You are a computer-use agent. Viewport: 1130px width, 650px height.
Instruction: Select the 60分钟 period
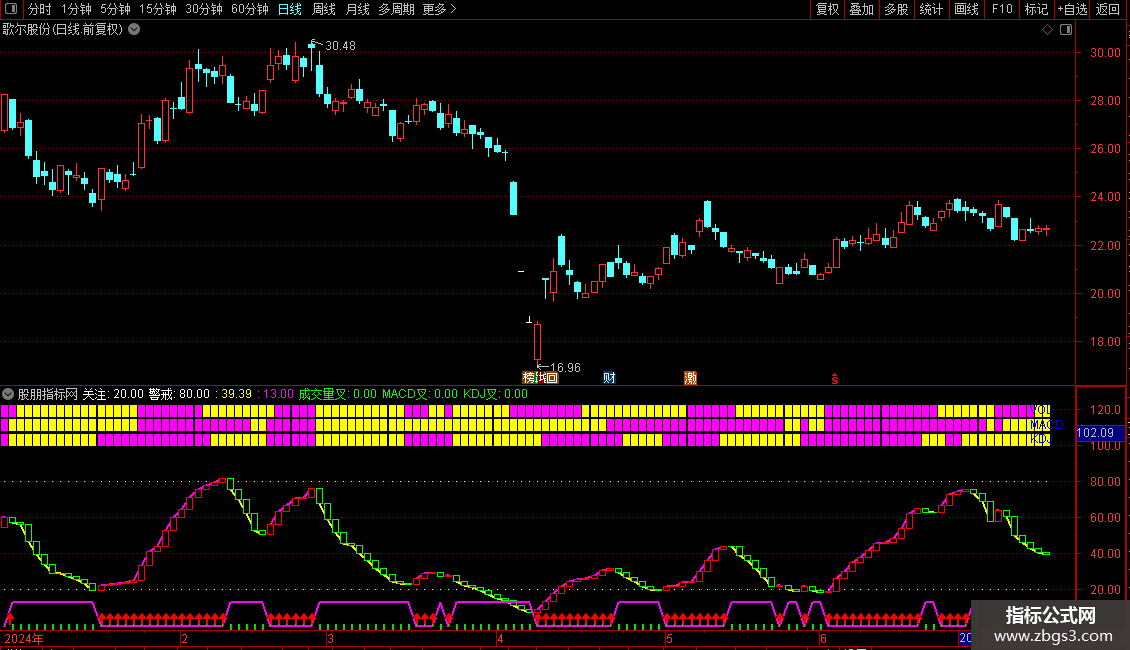click(250, 9)
